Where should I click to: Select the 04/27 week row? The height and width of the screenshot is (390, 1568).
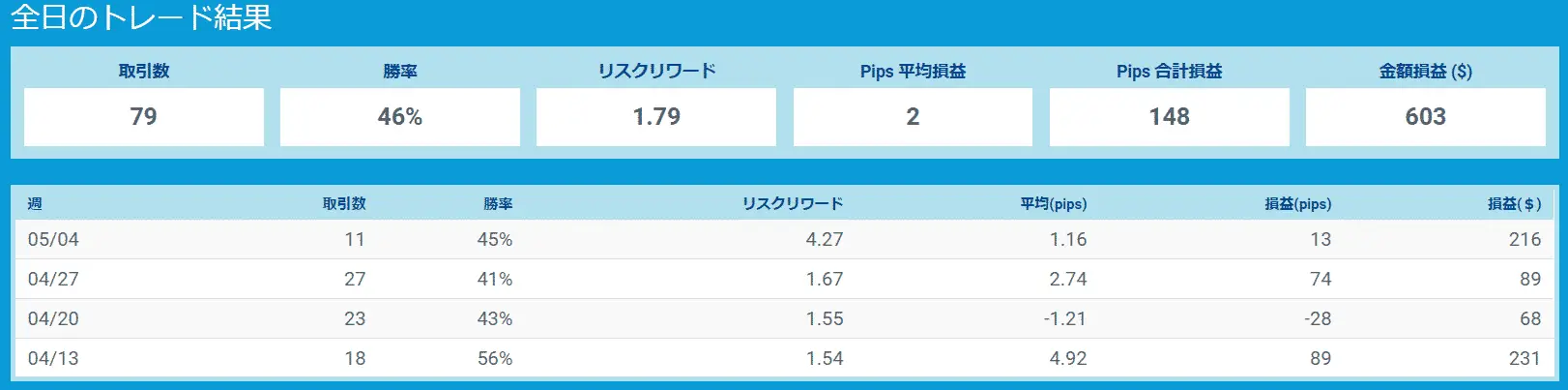(784, 279)
